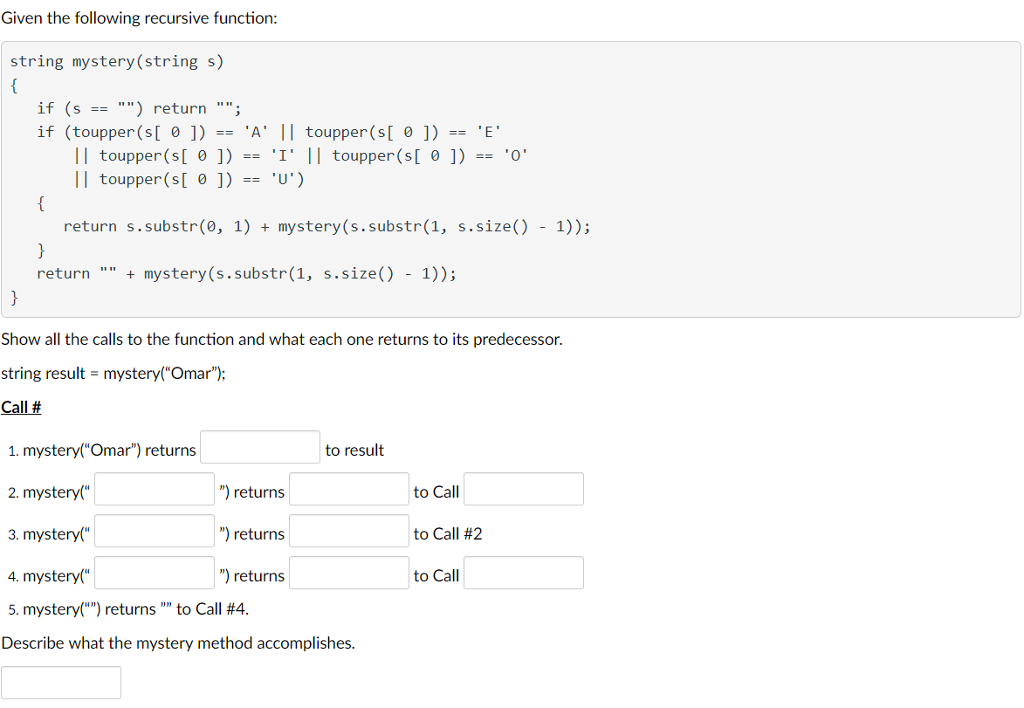Viewport: 1024px width, 708px height.
Task: Select the underlined "Call #" heading
Action: (x=21, y=406)
